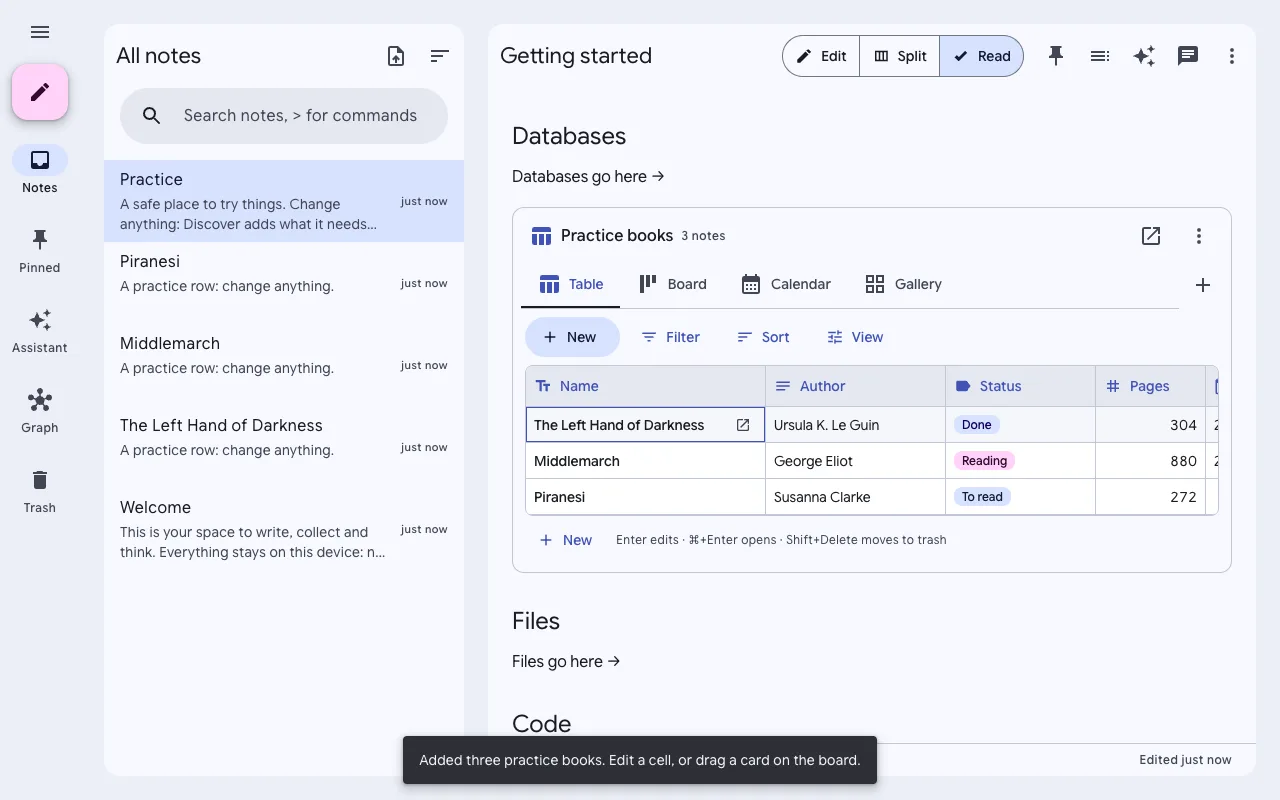
Task: Click the blue New row button
Action: click(572, 337)
